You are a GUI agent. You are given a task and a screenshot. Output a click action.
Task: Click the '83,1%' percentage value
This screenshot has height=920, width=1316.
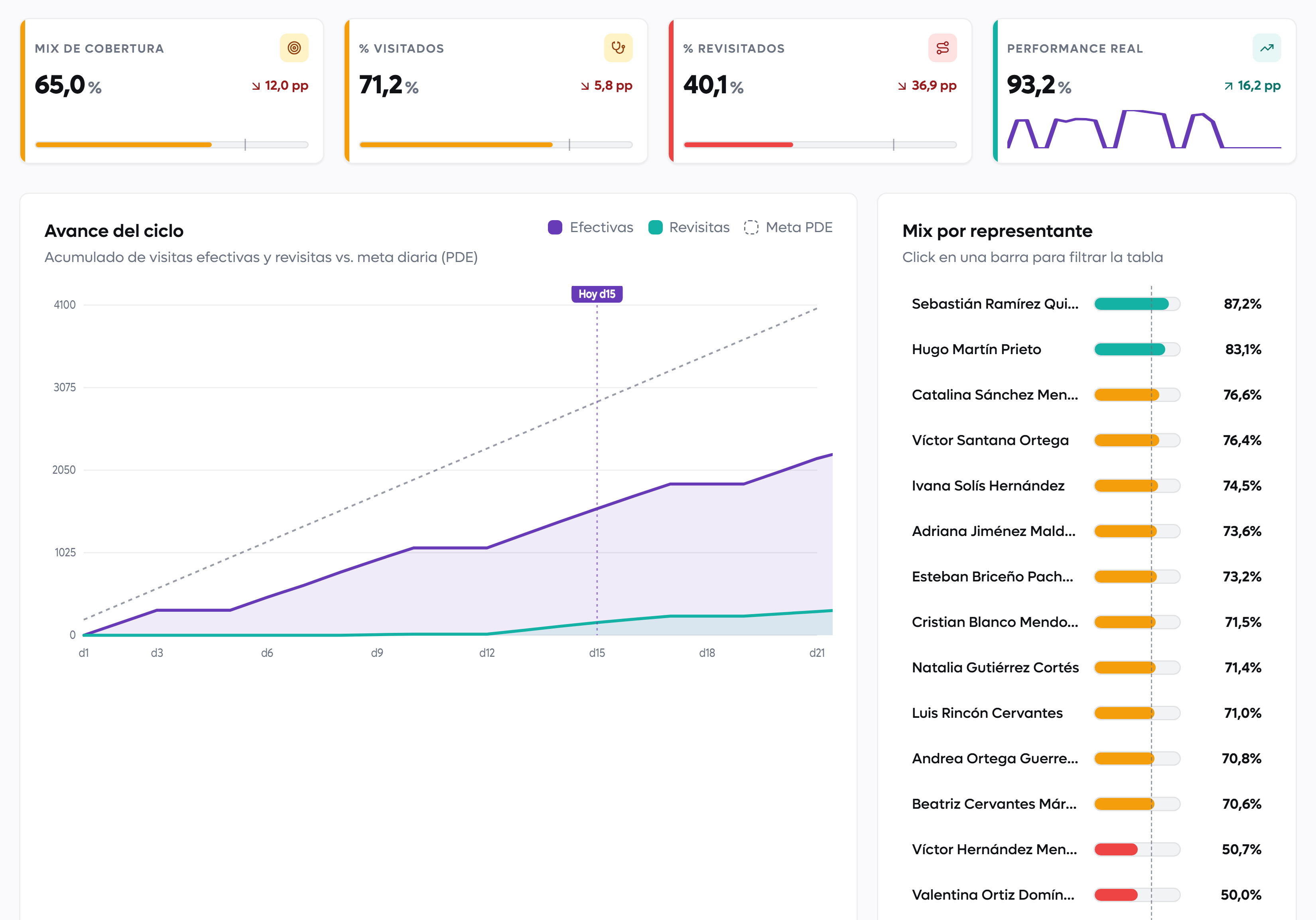(1243, 349)
